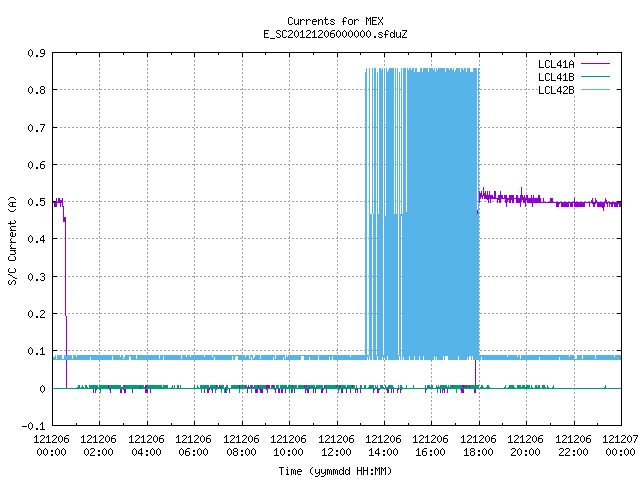Click the y-axis tick value 0.9
This screenshot has height=480, width=640.
36,53
